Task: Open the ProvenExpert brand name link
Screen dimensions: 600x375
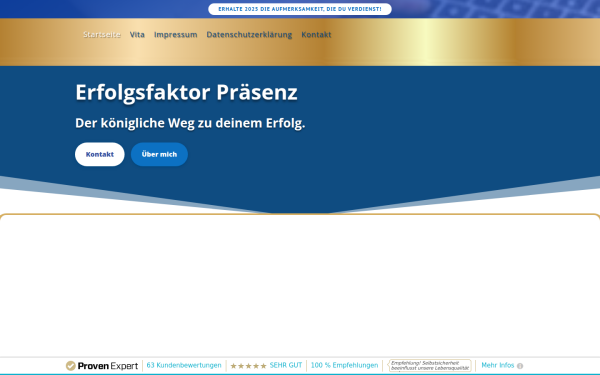Action: (108, 366)
